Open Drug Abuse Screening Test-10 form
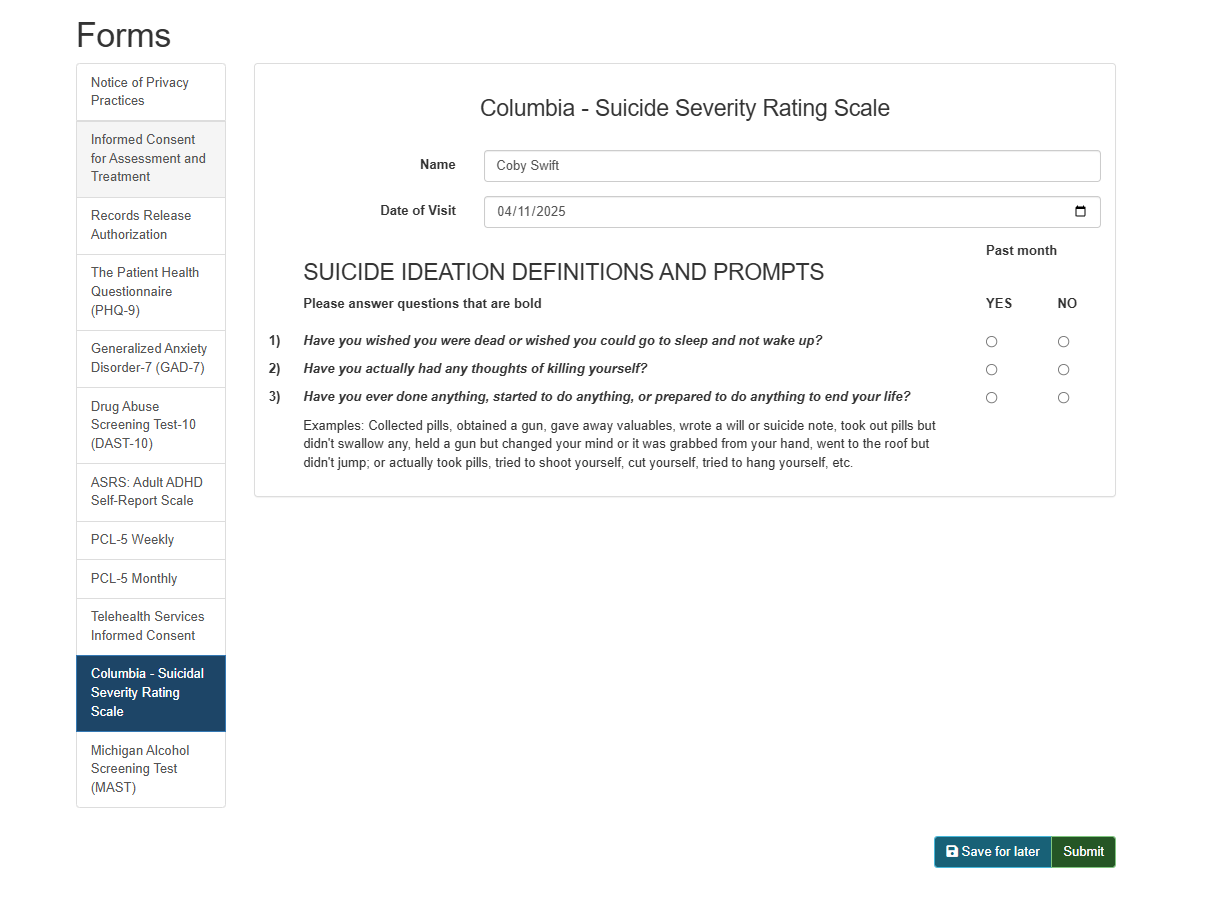Image resolution: width=1210 pixels, height=900 pixels. click(150, 425)
